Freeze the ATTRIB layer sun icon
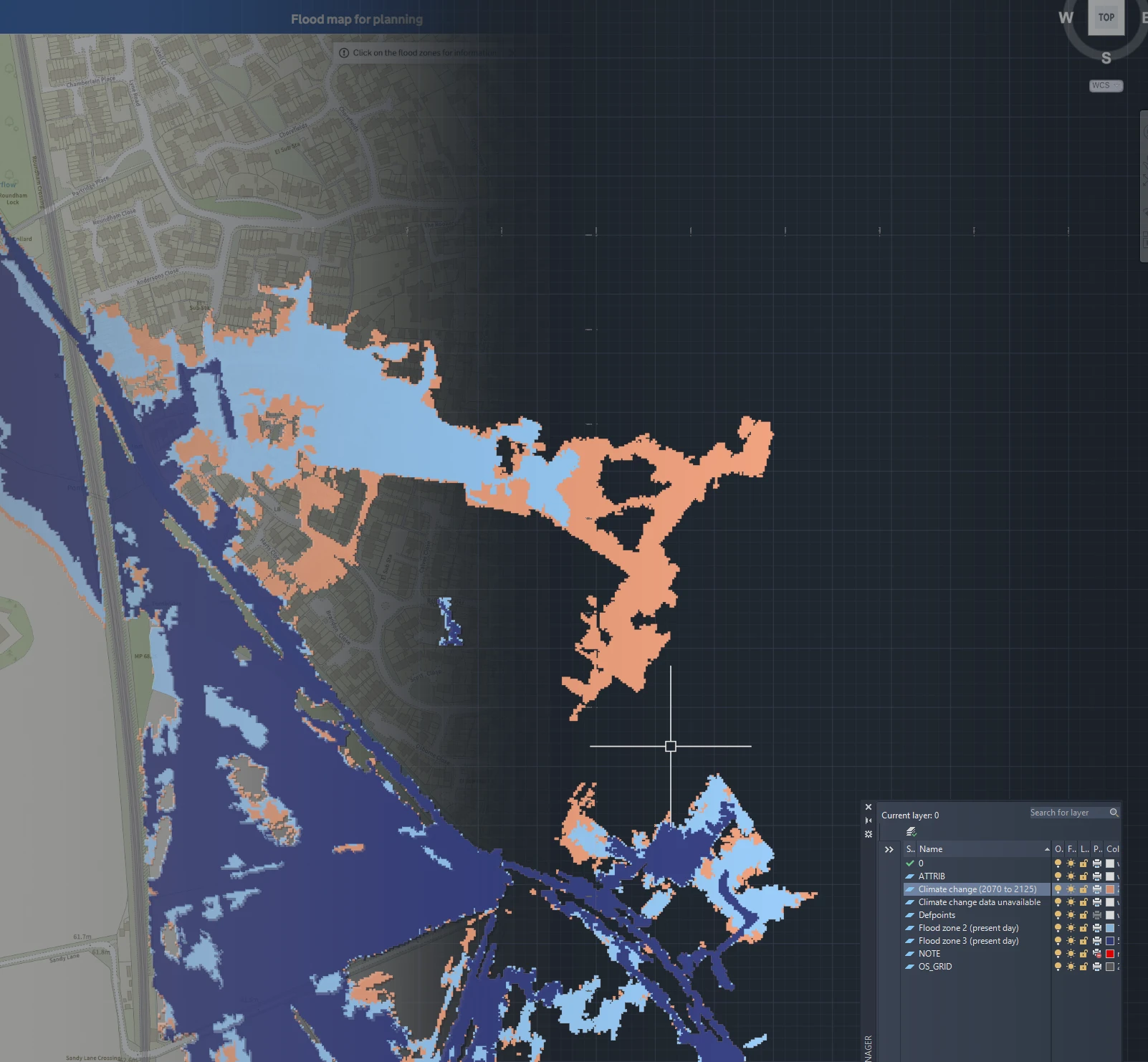The height and width of the screenshot is (1062, 1148). tap(1071, 876)
